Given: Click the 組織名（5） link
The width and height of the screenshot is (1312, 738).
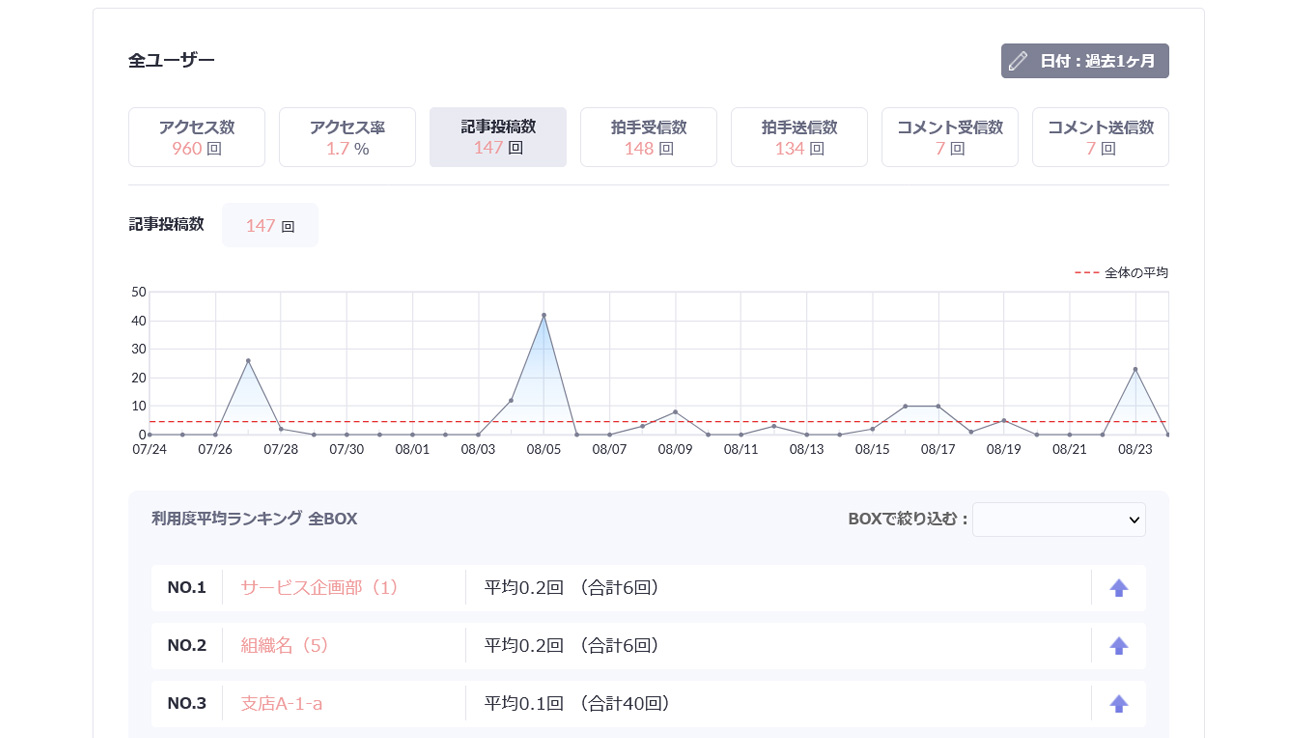Looking at the screenshot, I should [285, 646].
